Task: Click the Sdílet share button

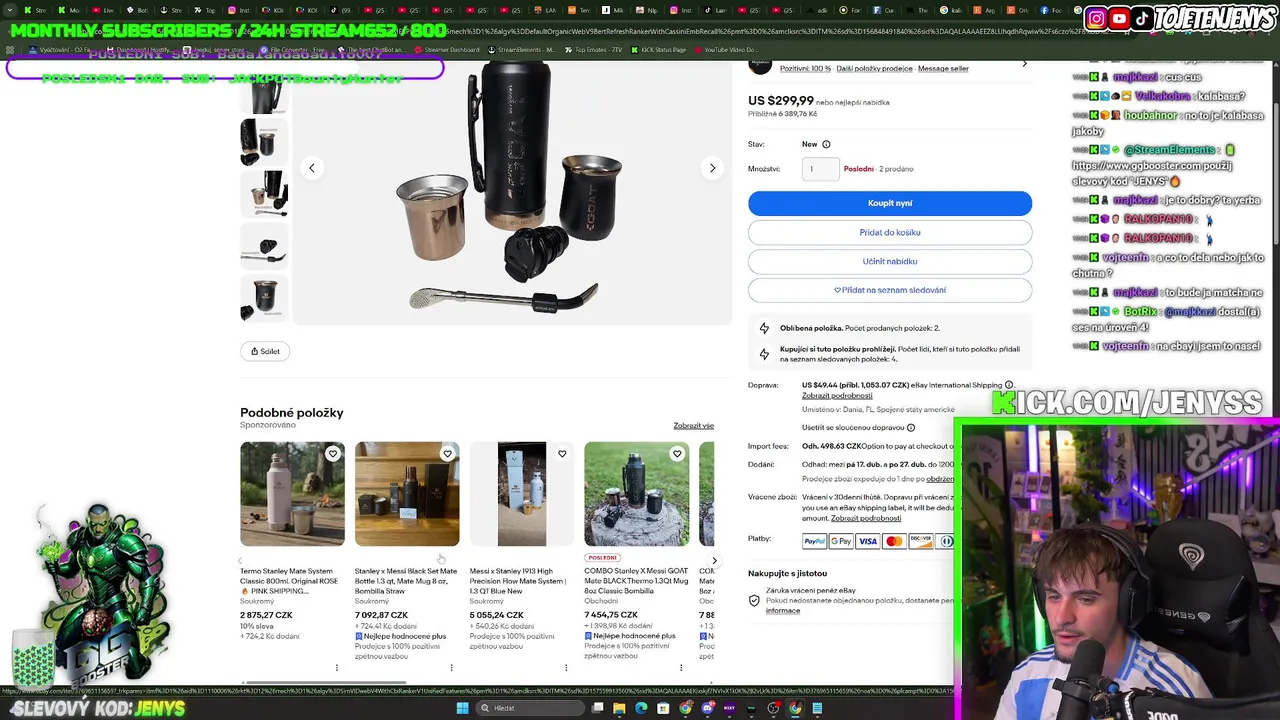Action: 265,351
